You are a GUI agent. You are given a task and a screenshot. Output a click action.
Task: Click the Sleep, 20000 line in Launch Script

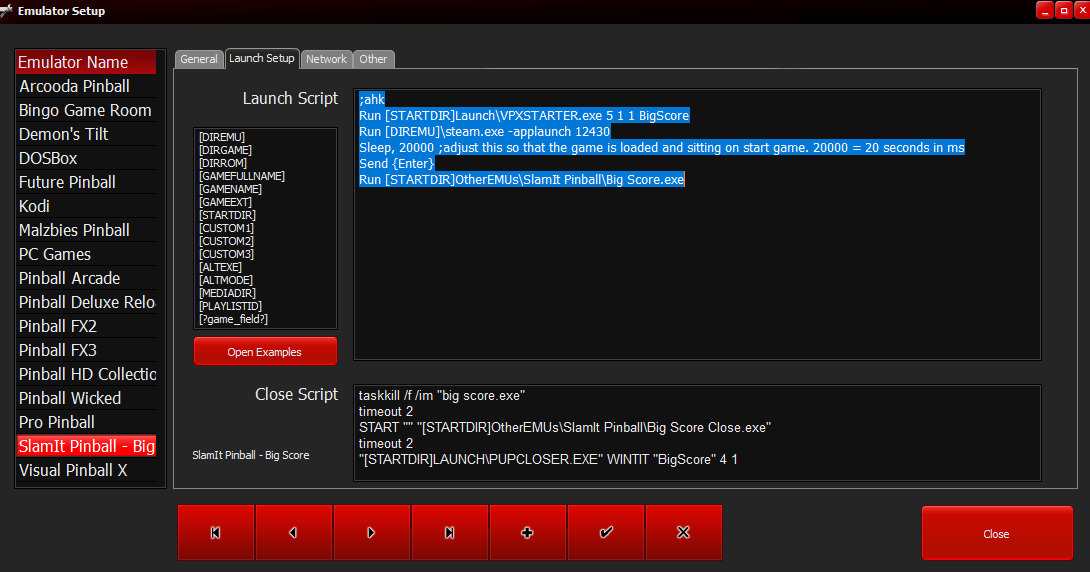661,148
